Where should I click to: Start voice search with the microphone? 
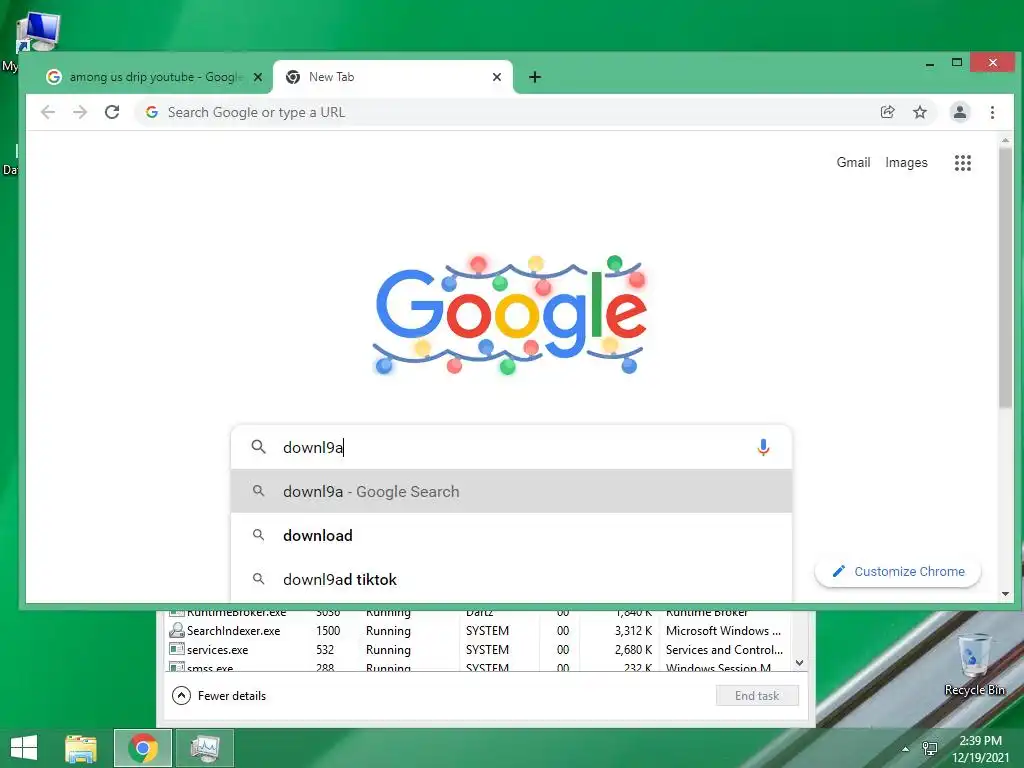click(763, 447)
